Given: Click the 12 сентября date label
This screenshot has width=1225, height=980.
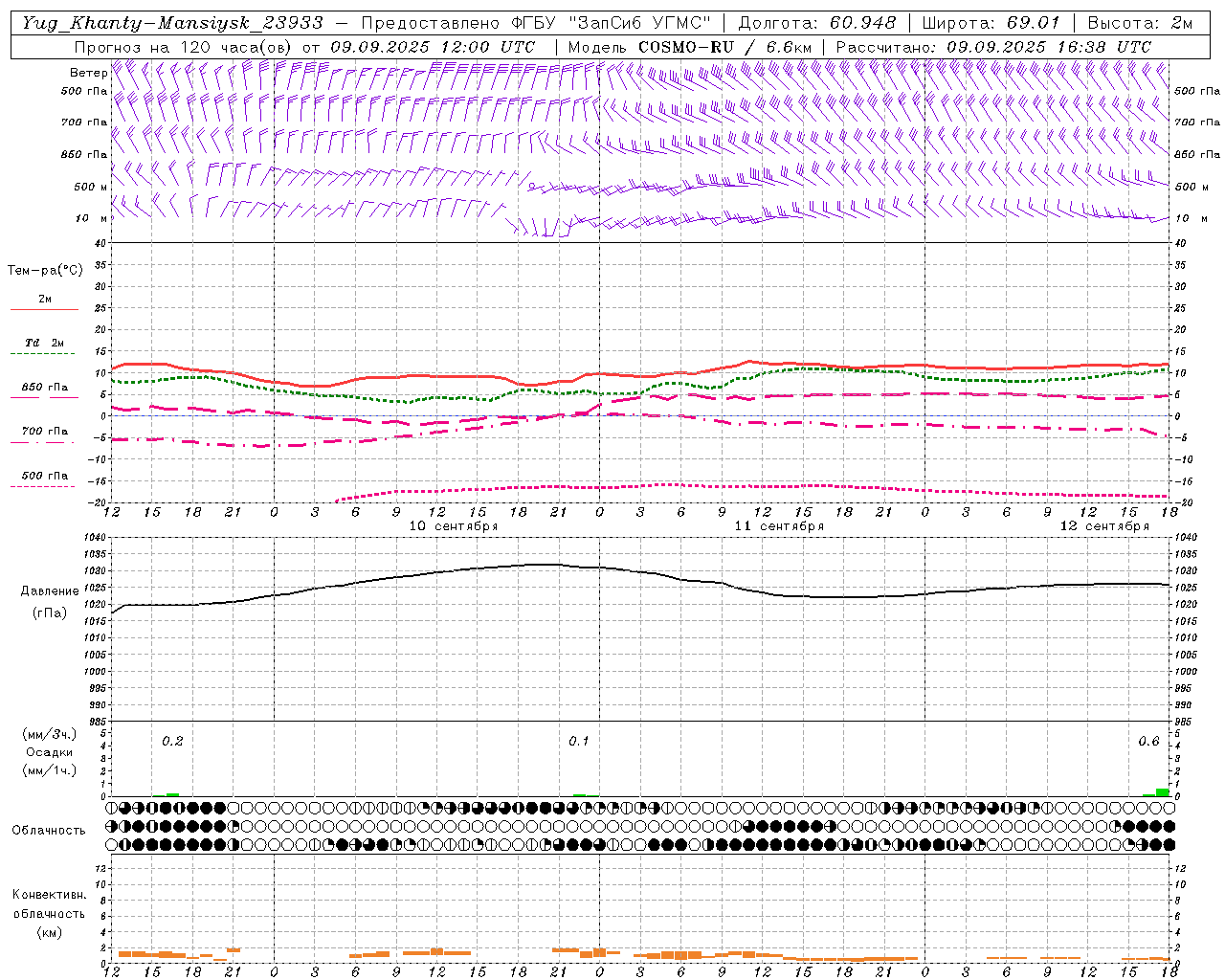Looking at the screenshot, I should [x=1104, y=526].
